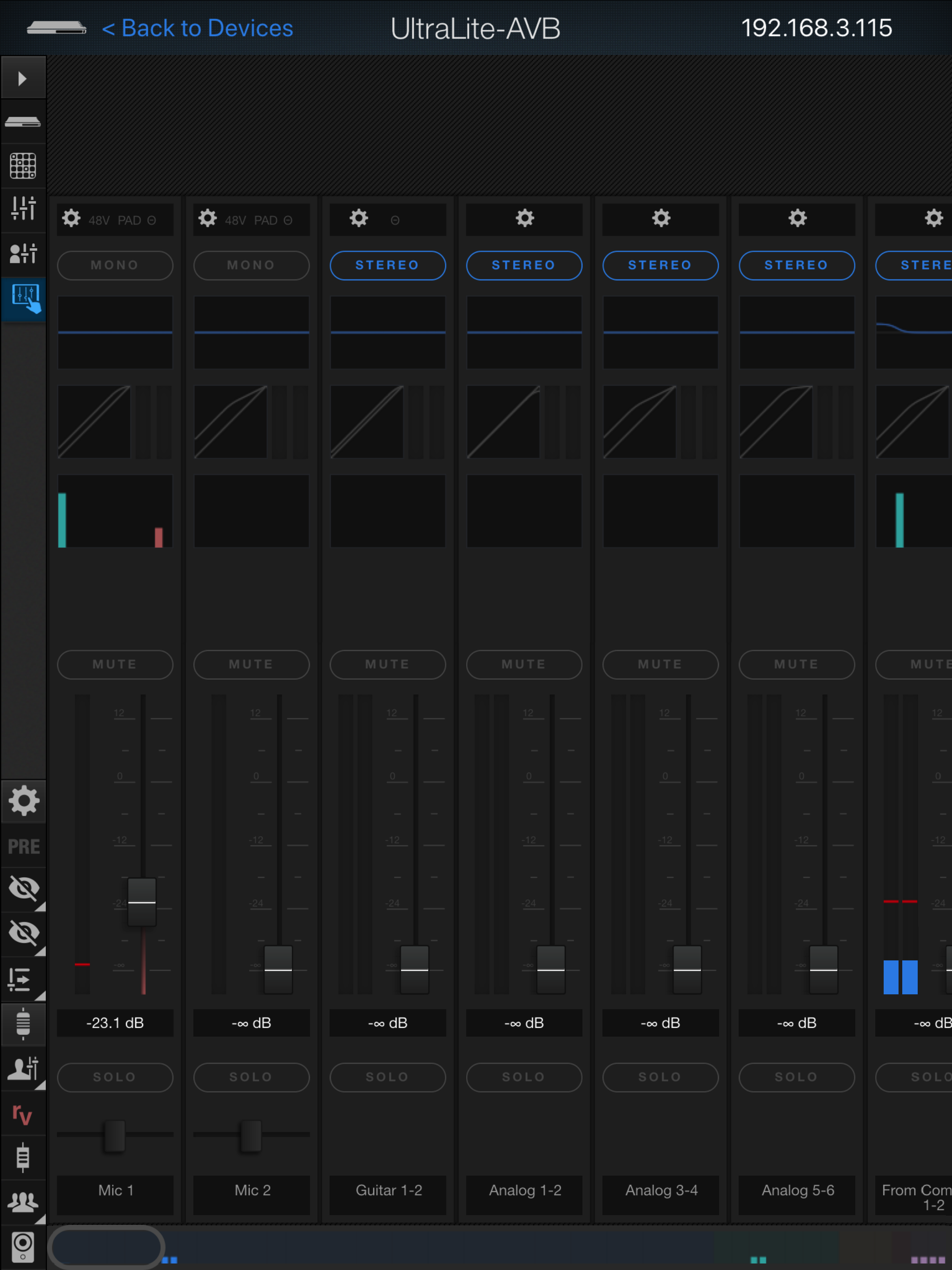This screenshot has height=1270, width=952.
Task: Click the Mic 2 fader handle
Action: point(278,970)
